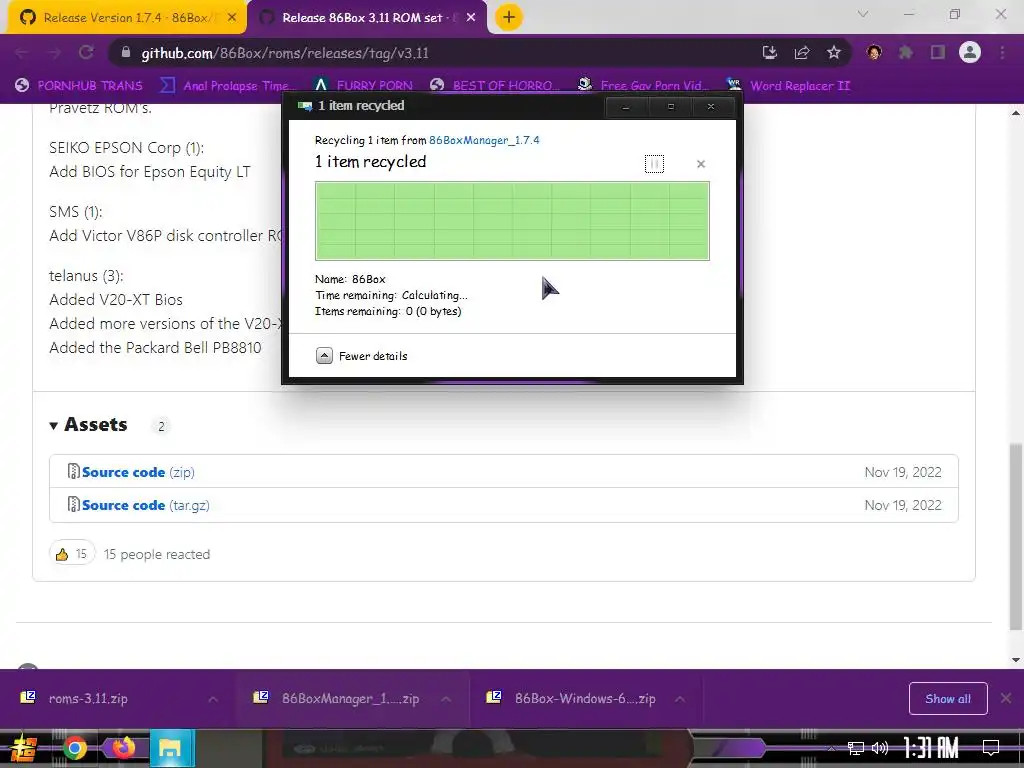Open the Windows Start menu
This screenshot has height=768, width=1024.
click(x=22, y=748)
